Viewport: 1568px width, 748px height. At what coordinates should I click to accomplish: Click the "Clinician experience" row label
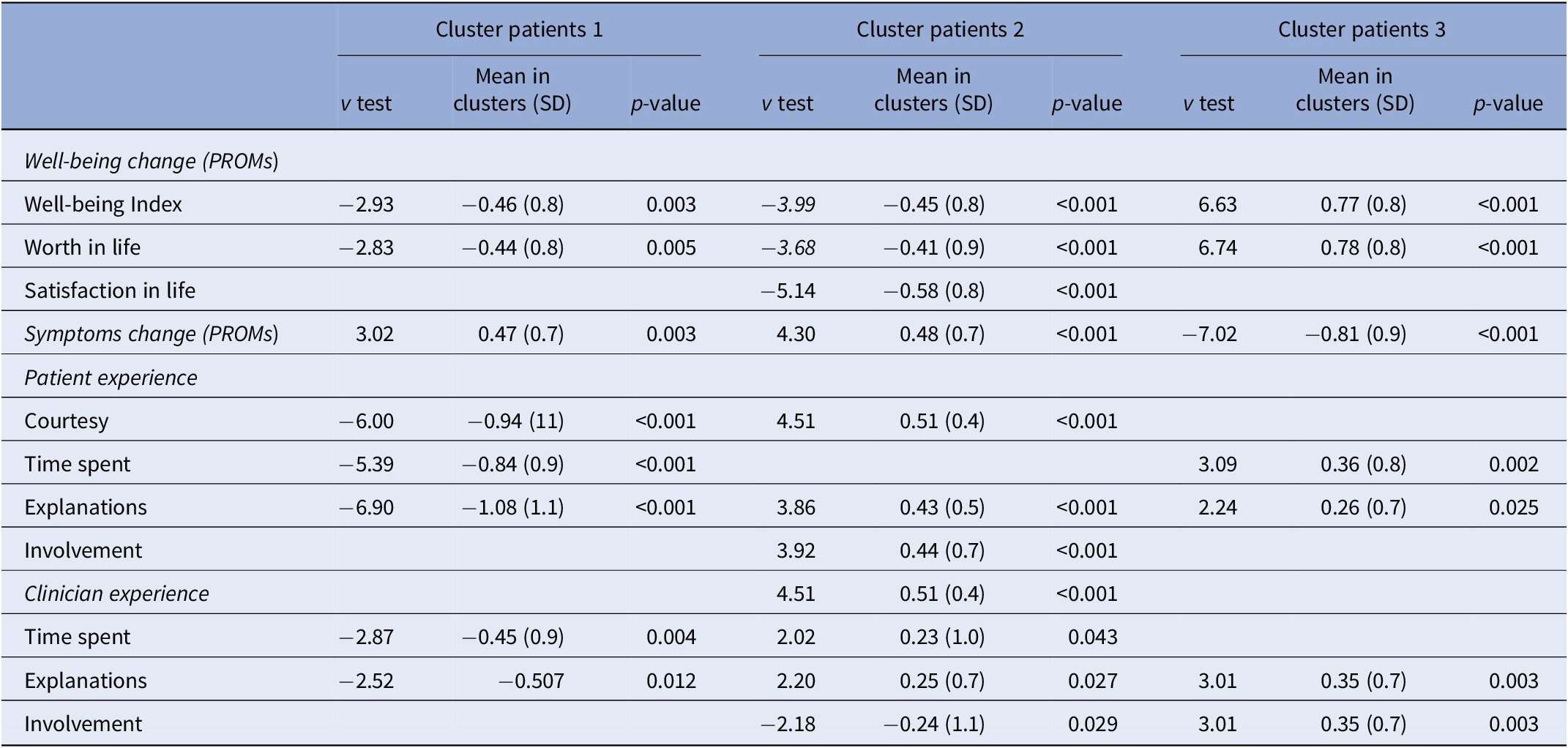pyautogui.click(x=116, y=594)
